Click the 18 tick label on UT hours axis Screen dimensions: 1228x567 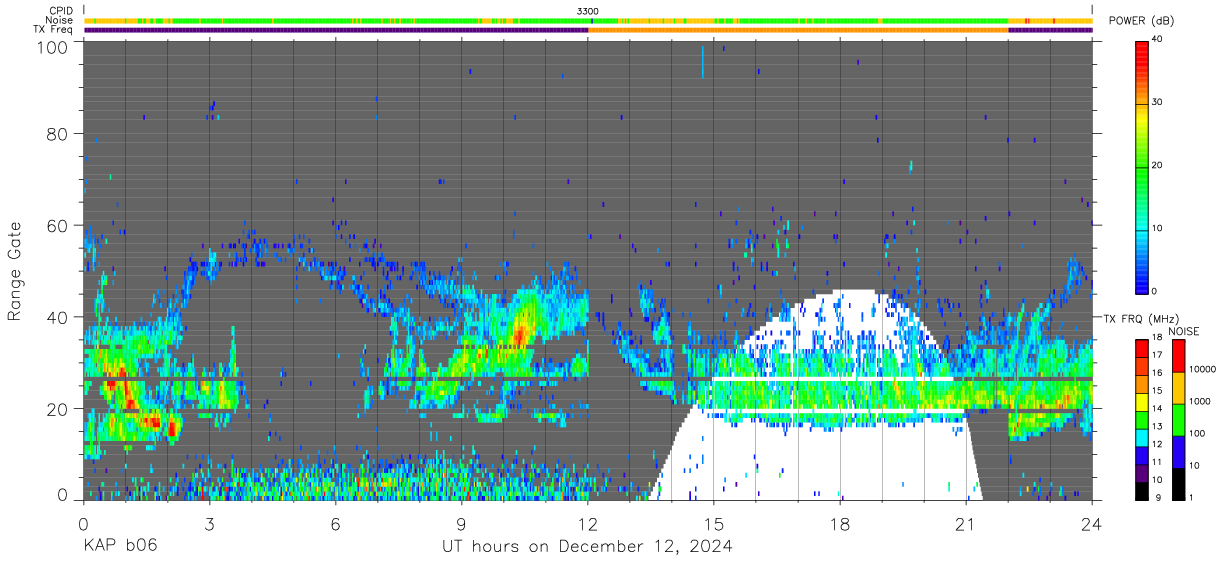(x=840, y=523)
